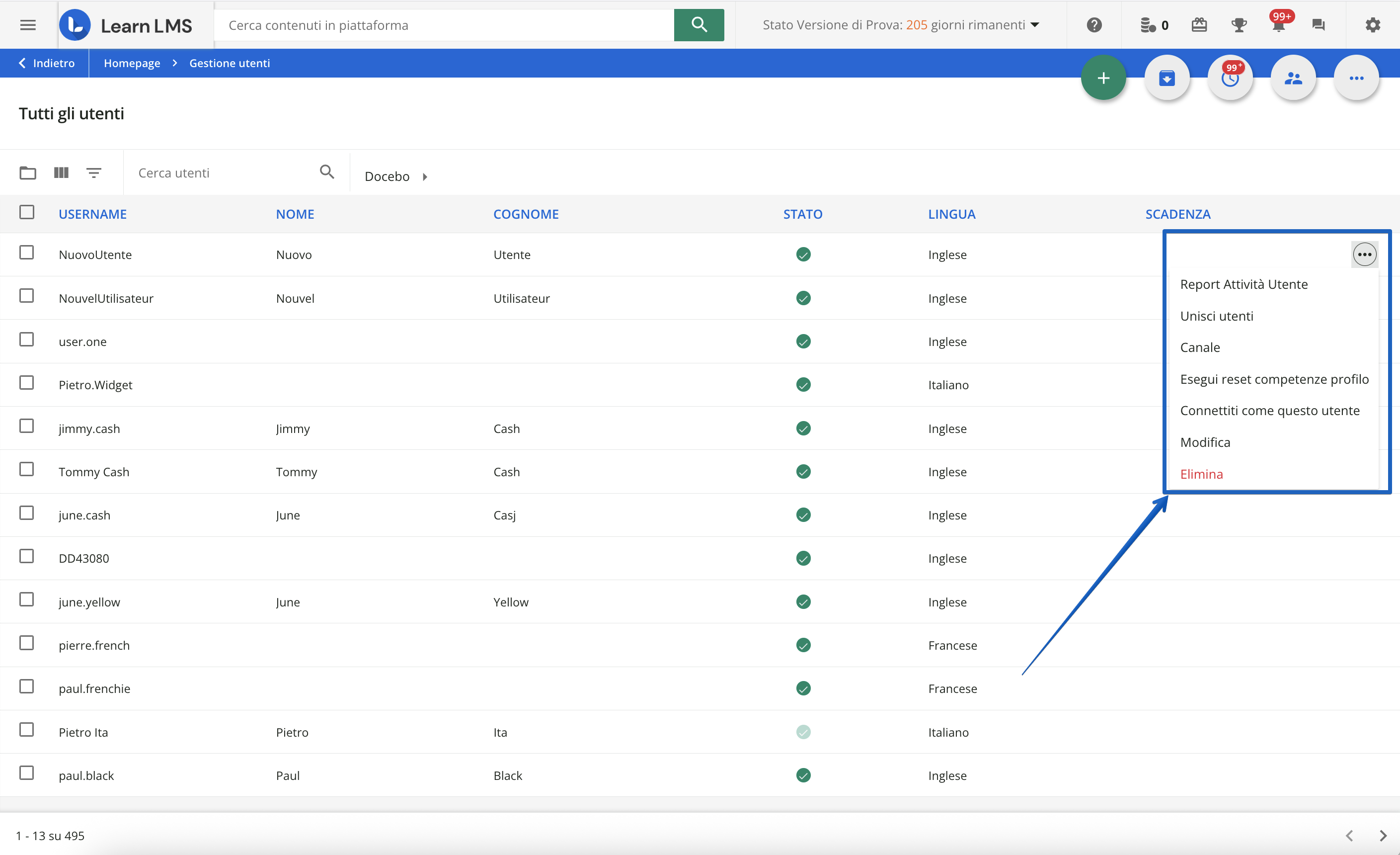
Task: Check the checkbox for jimmy.cash row
Action: [27, 426]
